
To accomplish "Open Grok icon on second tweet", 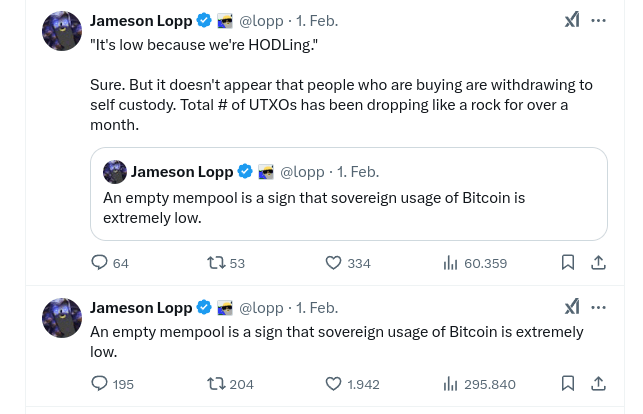I will click(571, 307).
